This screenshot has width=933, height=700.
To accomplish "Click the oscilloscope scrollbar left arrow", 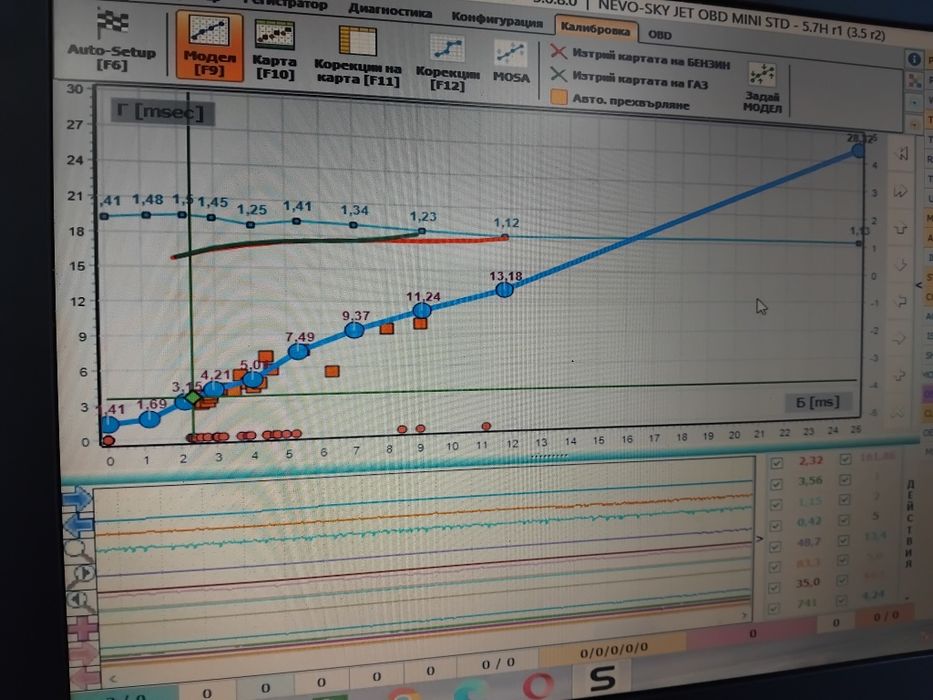I will click(x=114, y=677).
